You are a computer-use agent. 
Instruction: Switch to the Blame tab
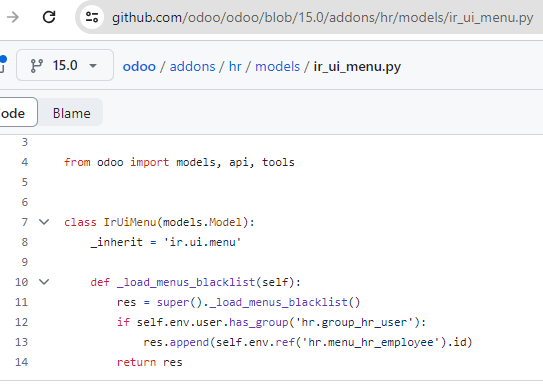click(72, 113)
